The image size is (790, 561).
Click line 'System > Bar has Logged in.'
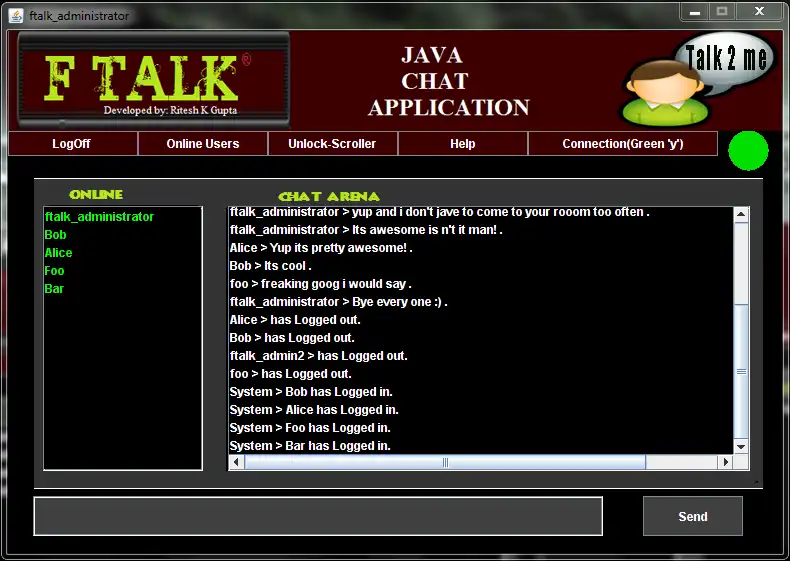point(310,446)
